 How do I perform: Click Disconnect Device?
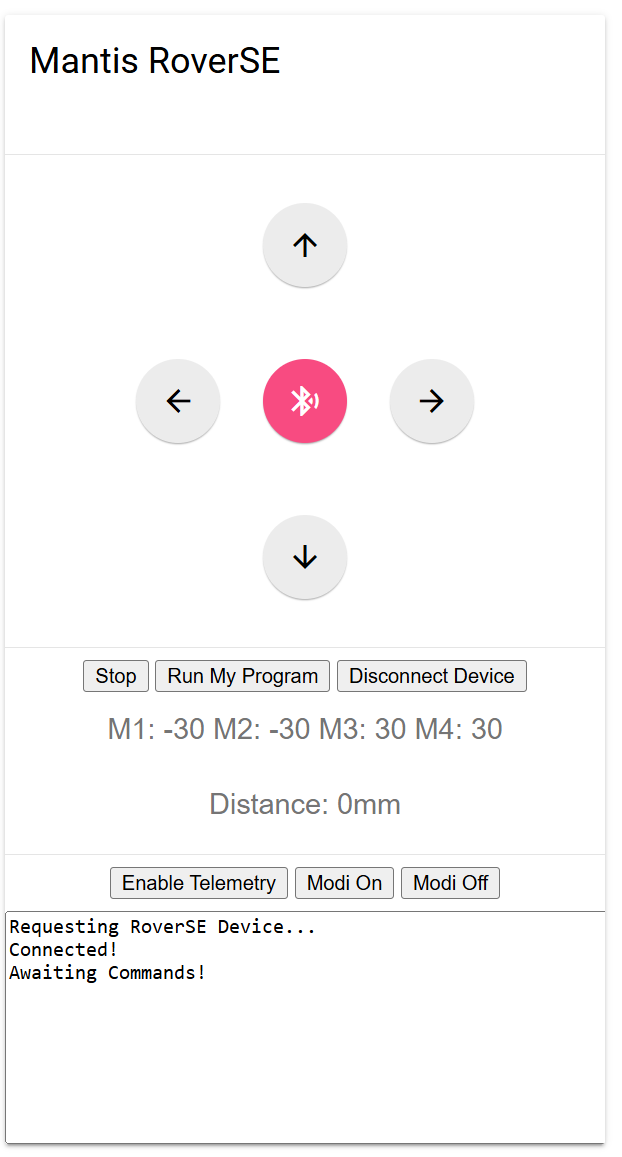click(432, 676)
